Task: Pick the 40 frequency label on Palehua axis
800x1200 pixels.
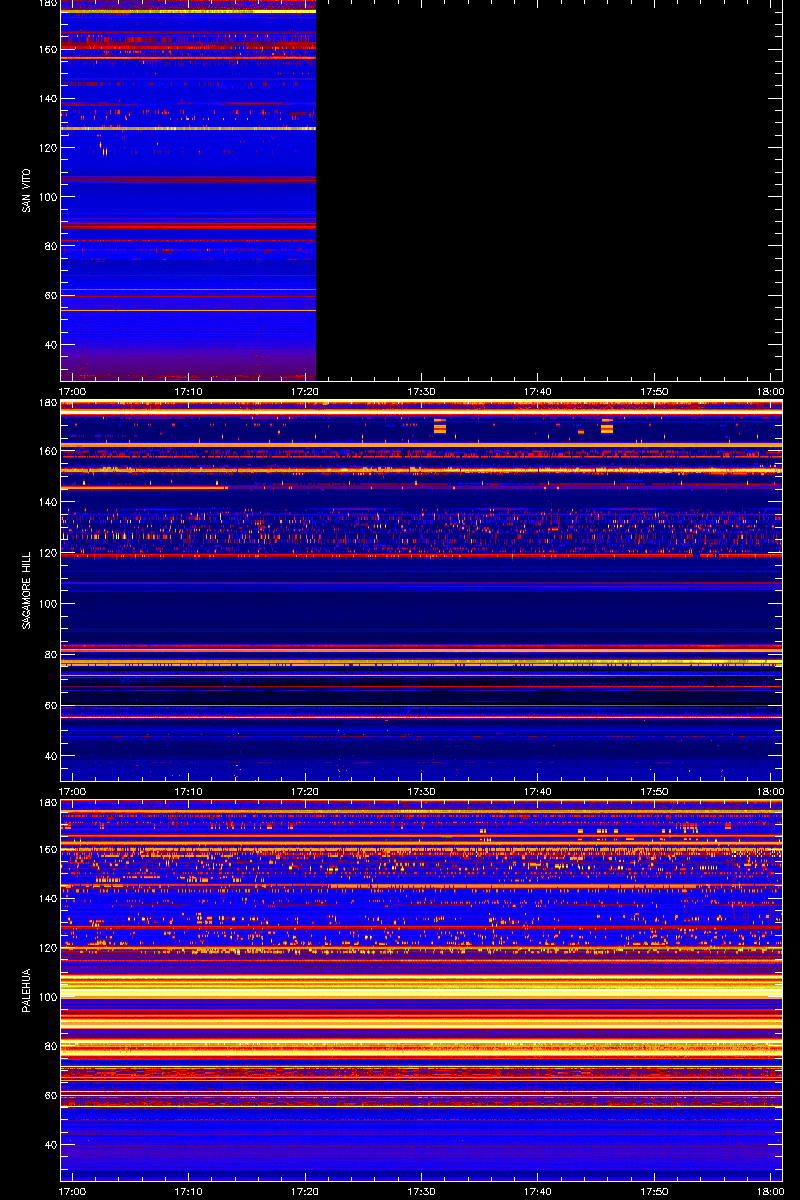Action: point(50,1144)
